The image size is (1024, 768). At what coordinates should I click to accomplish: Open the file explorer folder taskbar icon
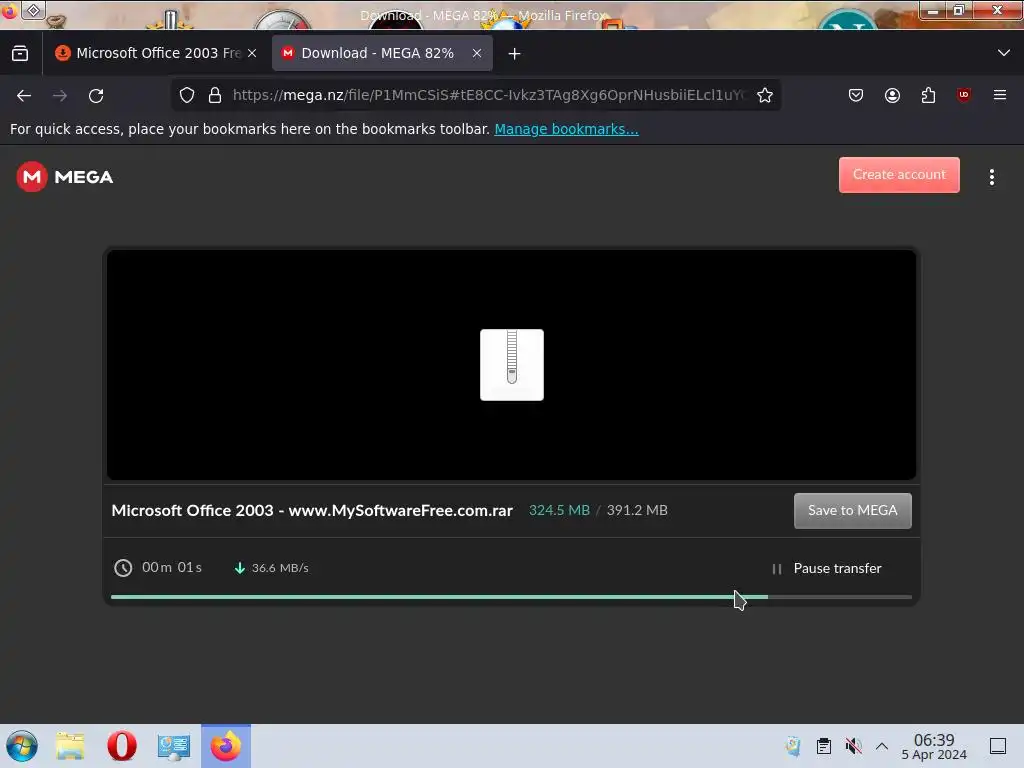tap(70, 746)
